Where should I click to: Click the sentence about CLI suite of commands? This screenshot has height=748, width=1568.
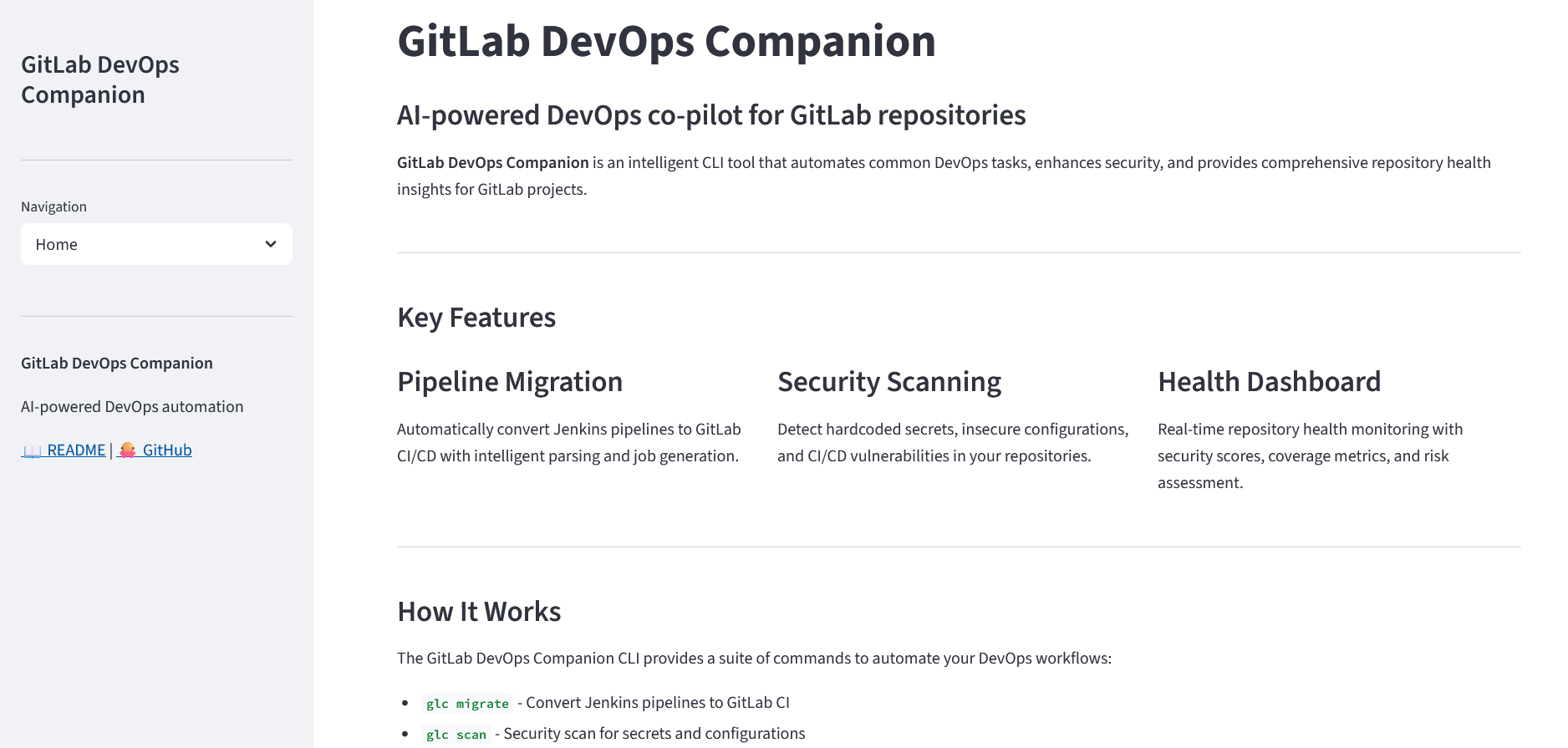754,658
